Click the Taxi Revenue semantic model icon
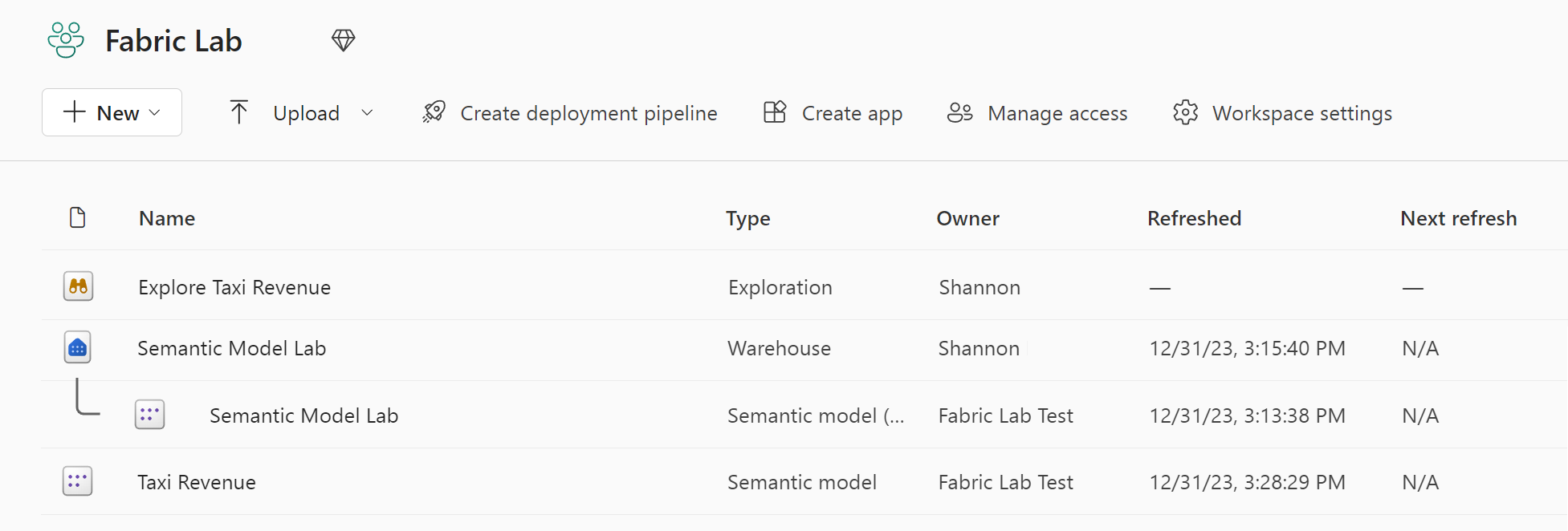1568x531 pixels. (x=77, y=481)
